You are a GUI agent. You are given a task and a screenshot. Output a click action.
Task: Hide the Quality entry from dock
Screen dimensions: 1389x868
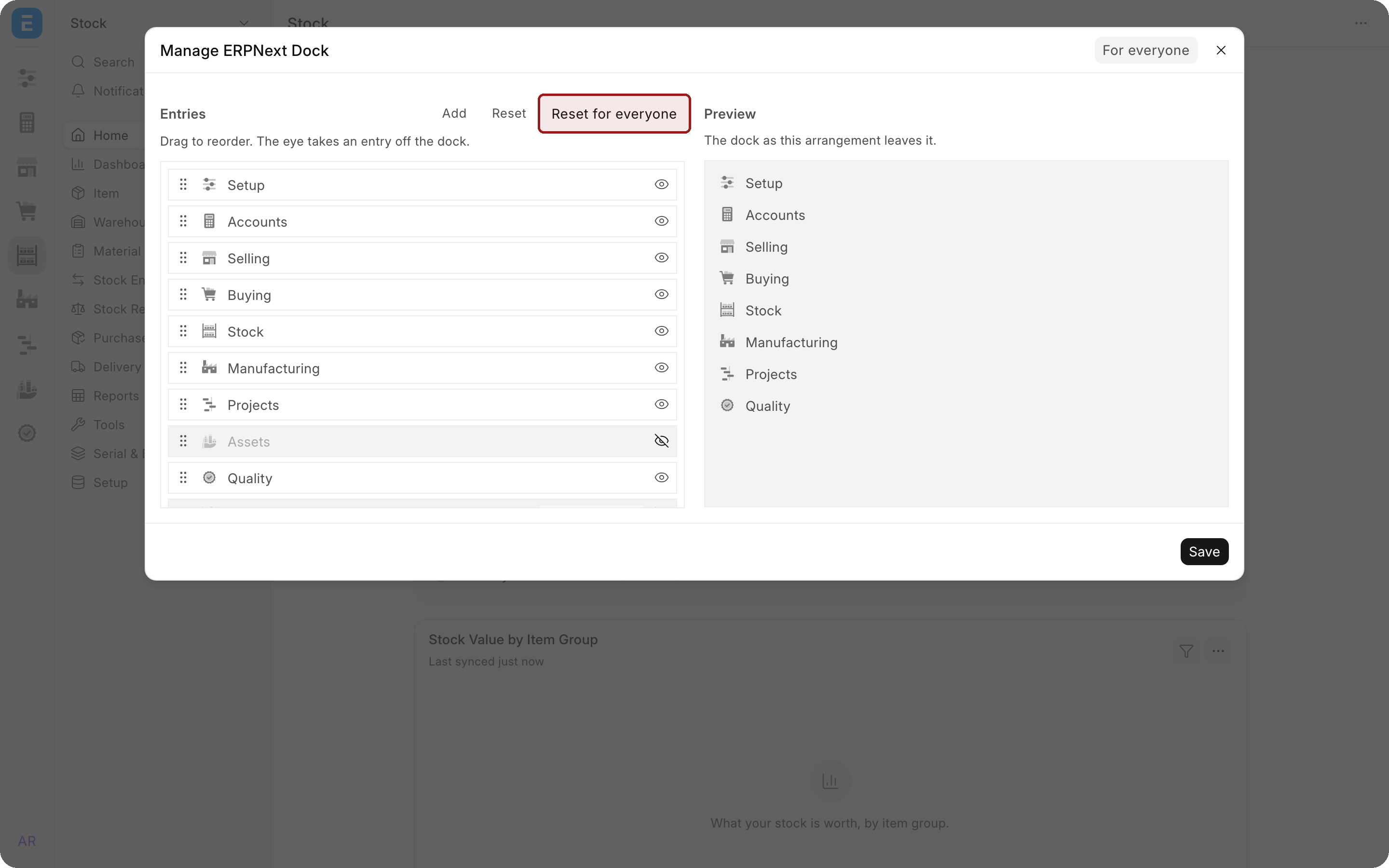tap(661, 477)
